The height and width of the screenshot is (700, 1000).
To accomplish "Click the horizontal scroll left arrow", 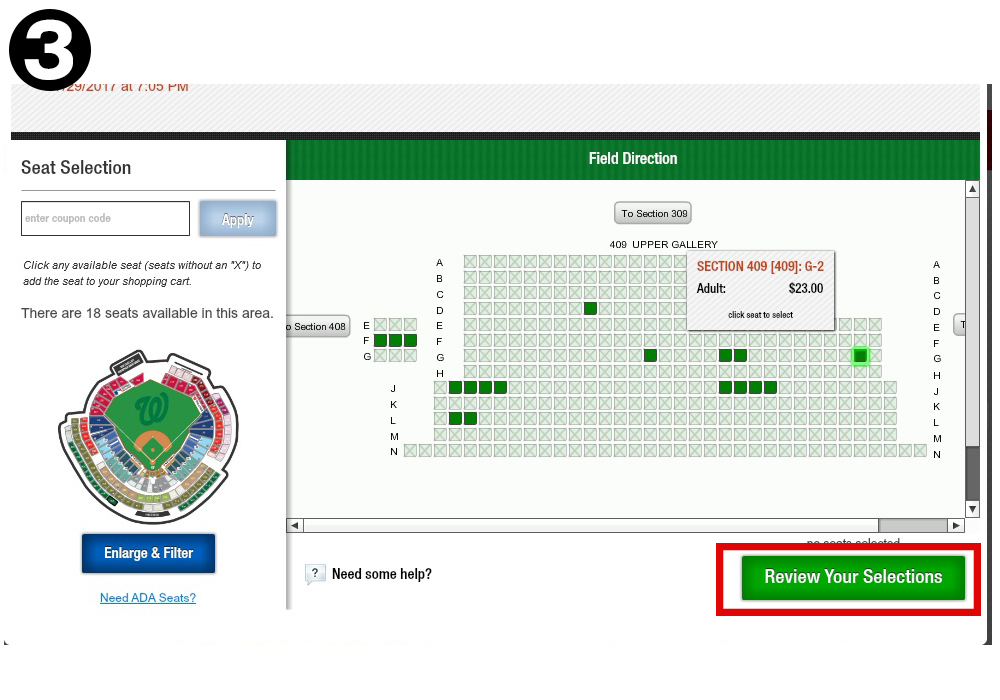I will pyautogui.click(x=295, y=525).
